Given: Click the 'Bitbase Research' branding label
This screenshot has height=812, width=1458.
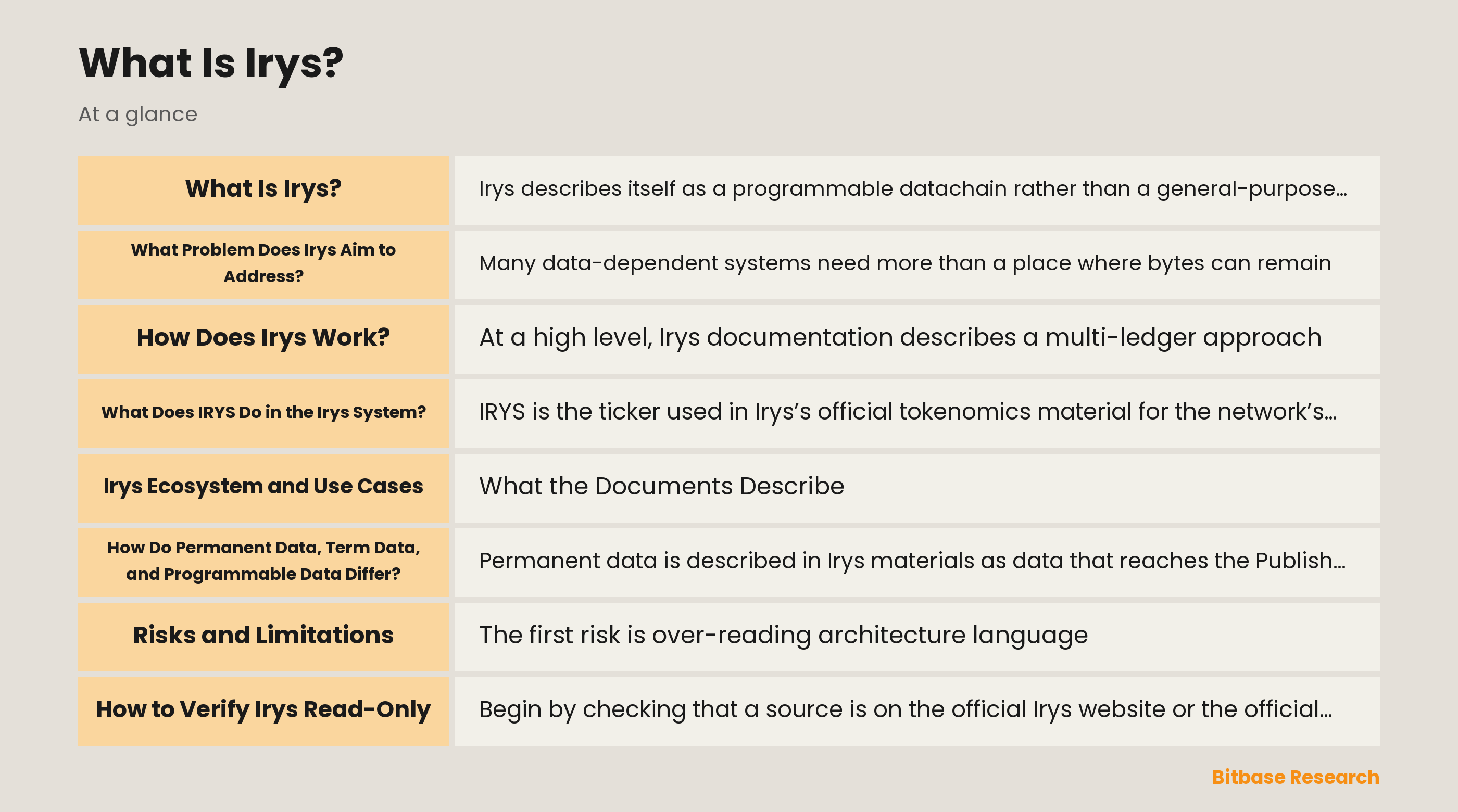Looking at the screenshot, I should [1296, 777].
